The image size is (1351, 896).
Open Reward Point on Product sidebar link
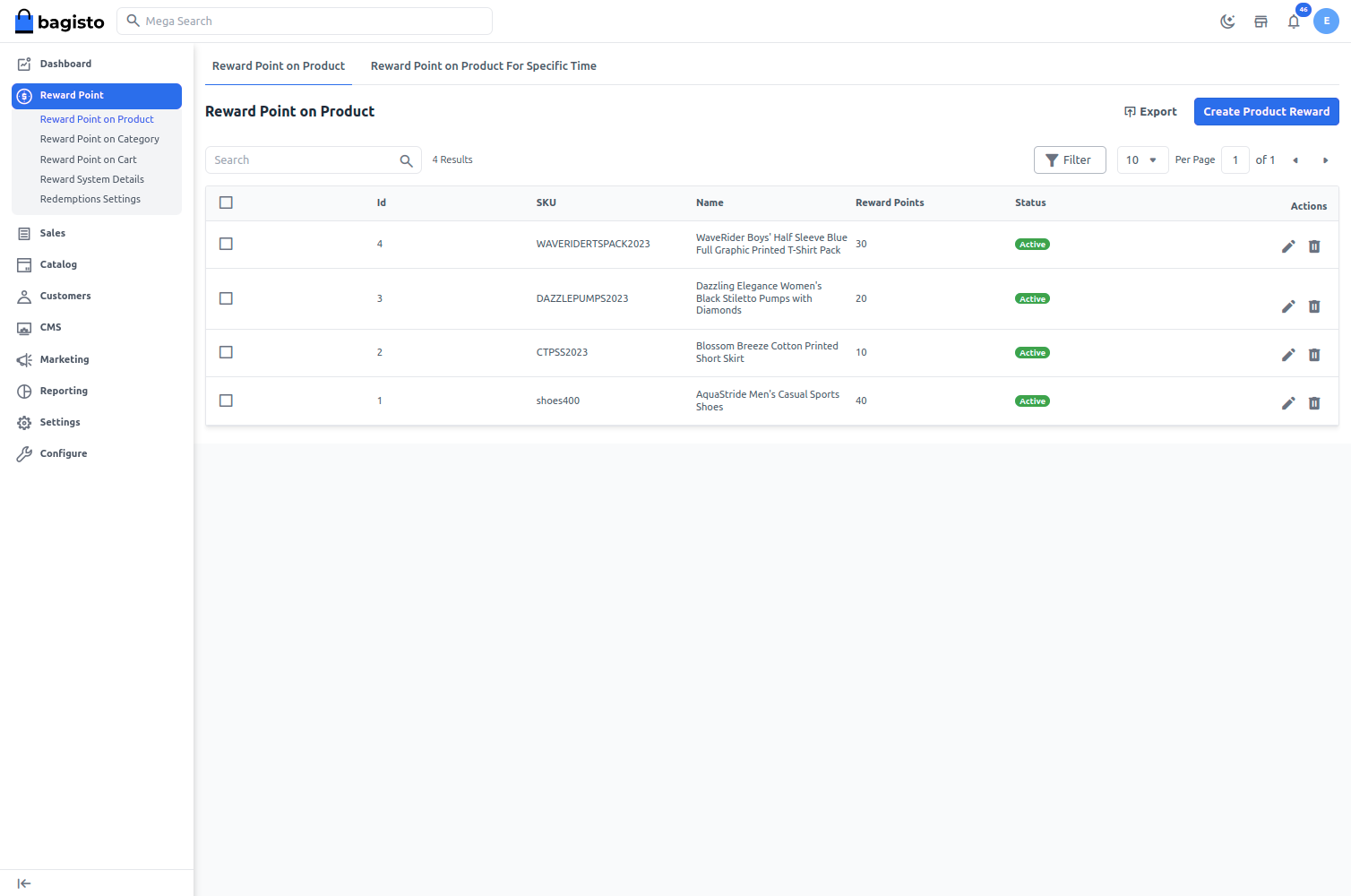pos(97,119)
